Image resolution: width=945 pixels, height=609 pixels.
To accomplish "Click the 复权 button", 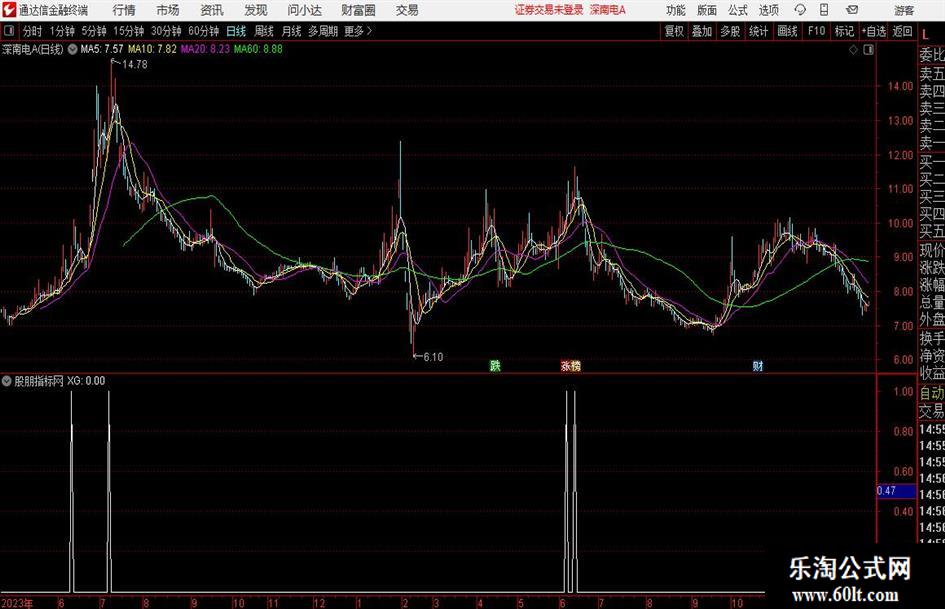I will click(x=674, y=31).
